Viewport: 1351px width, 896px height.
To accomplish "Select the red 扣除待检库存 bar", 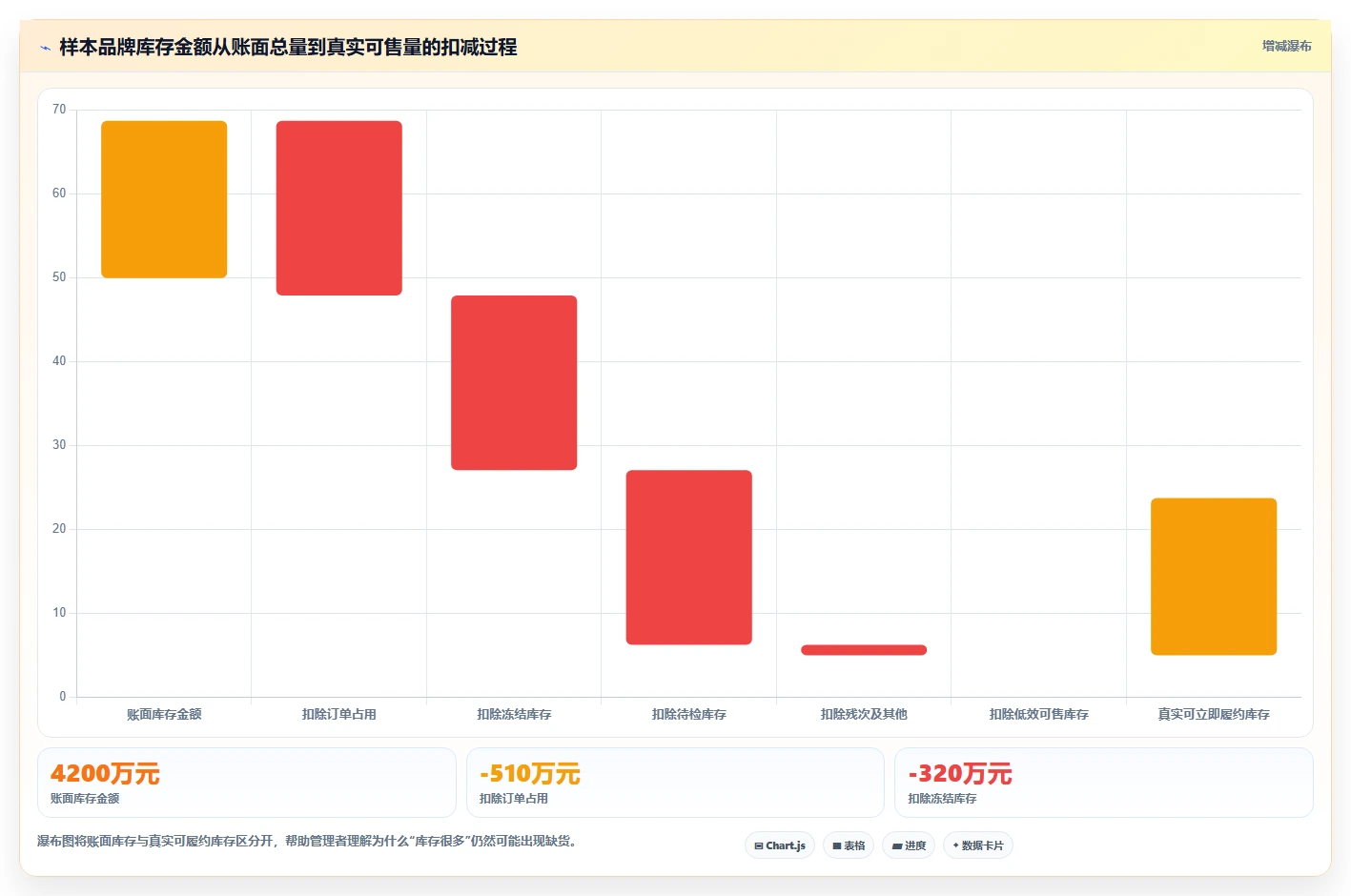I will pos(689,558).
